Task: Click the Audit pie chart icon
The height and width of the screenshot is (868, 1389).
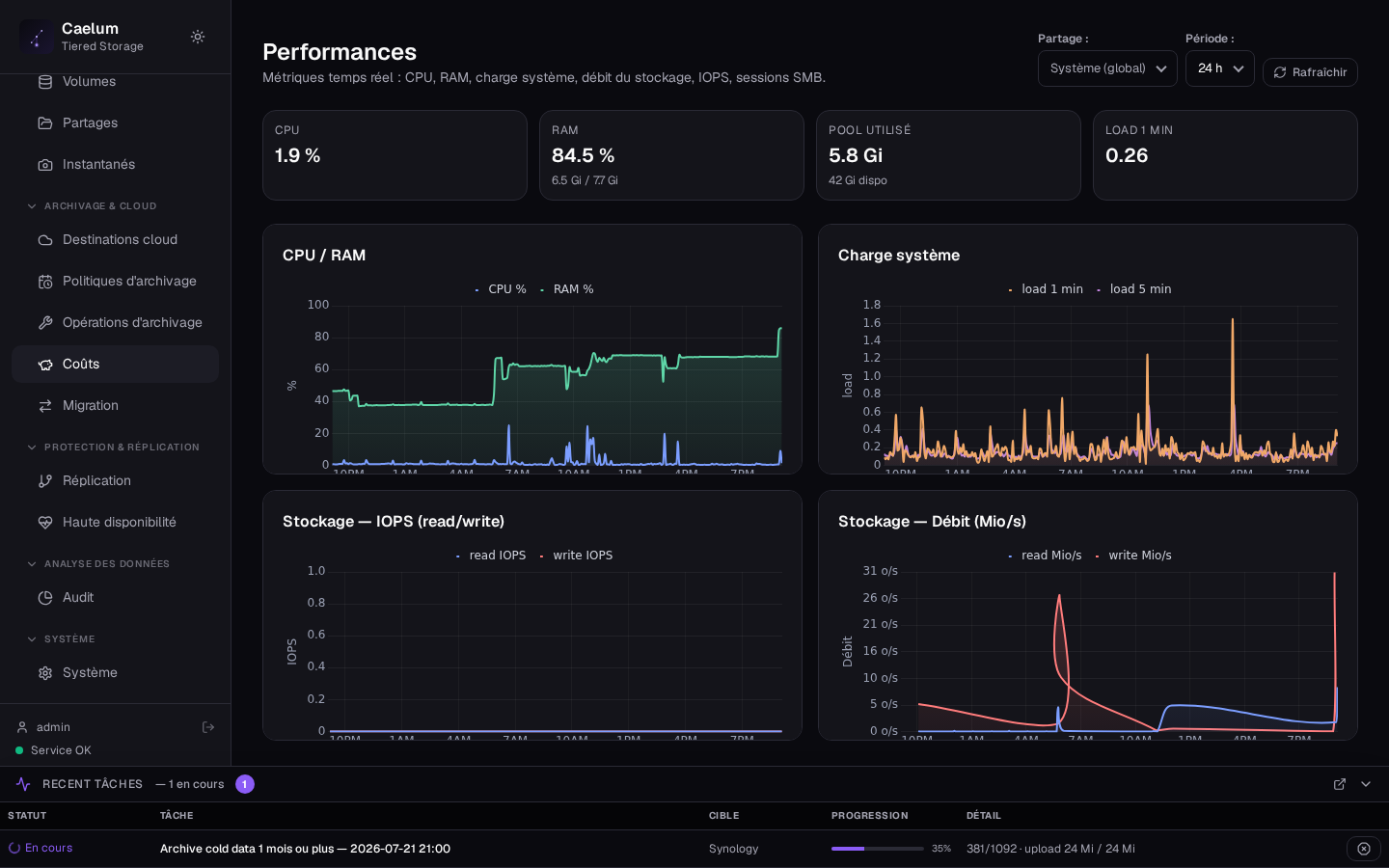Action: pos(45,598)
